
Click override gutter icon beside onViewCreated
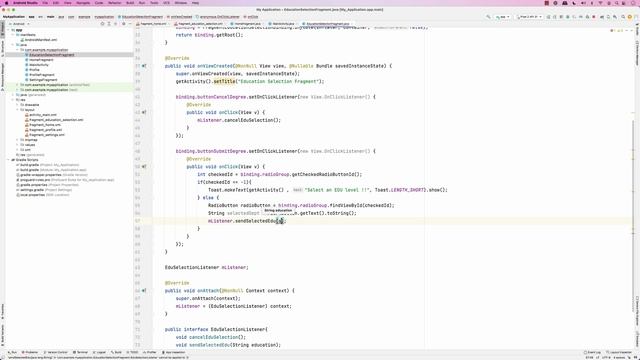(x=144, y=66)
